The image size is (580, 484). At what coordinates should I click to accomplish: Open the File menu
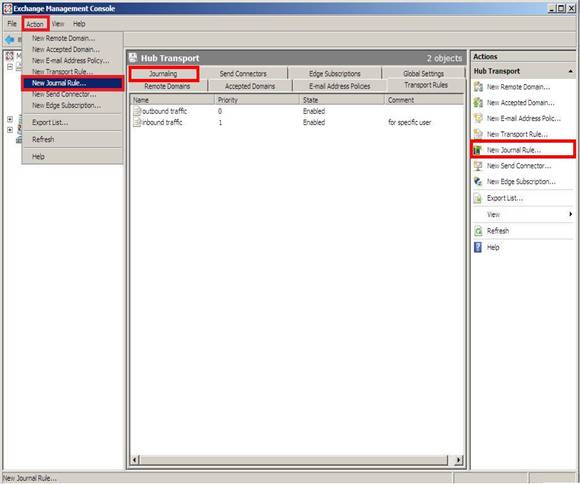[12, 24]
